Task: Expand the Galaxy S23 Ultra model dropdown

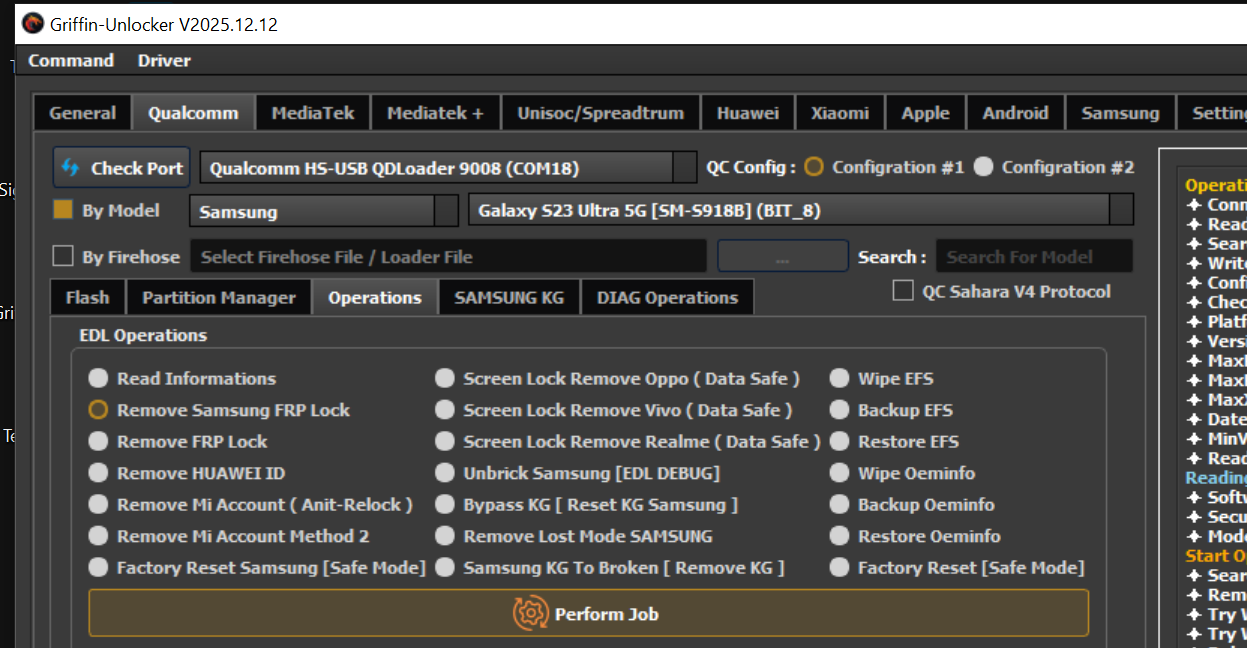Action: point(1121,211)
